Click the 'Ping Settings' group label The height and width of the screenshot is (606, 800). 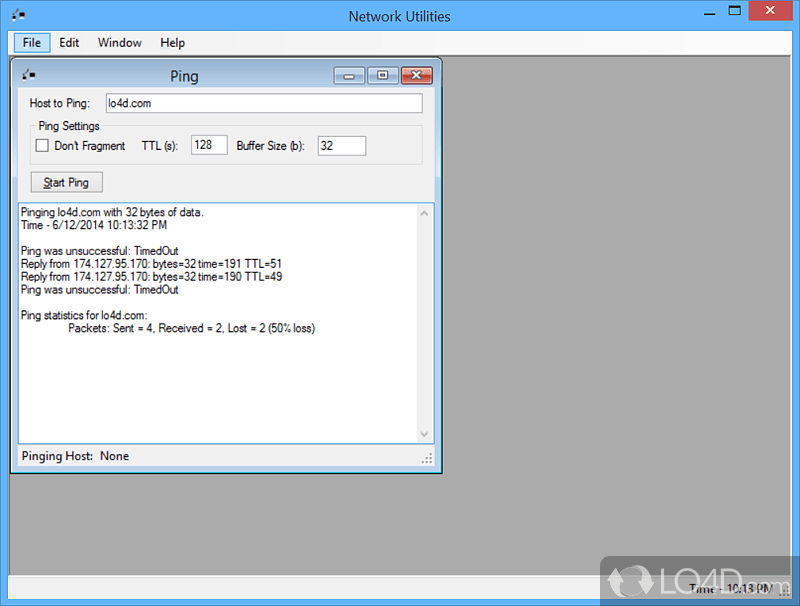pos(69,126)
